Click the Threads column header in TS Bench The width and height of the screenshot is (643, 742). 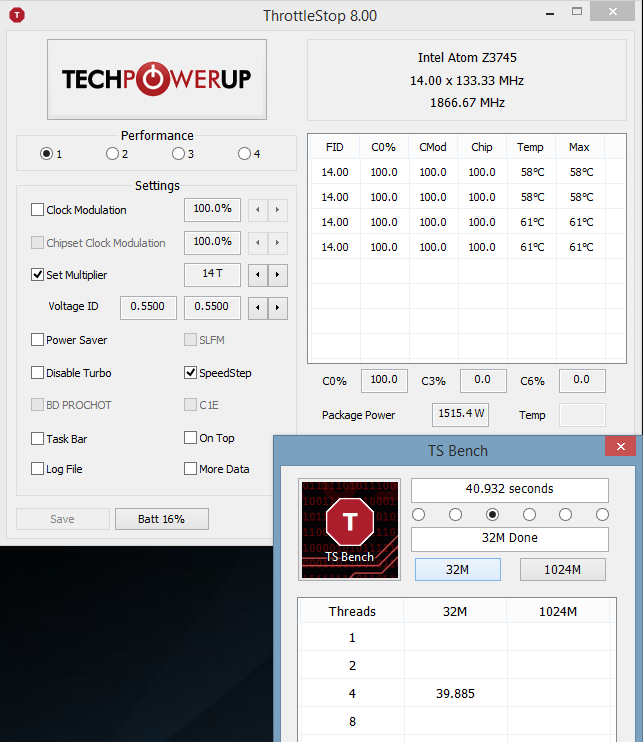(x=352, y=611)
